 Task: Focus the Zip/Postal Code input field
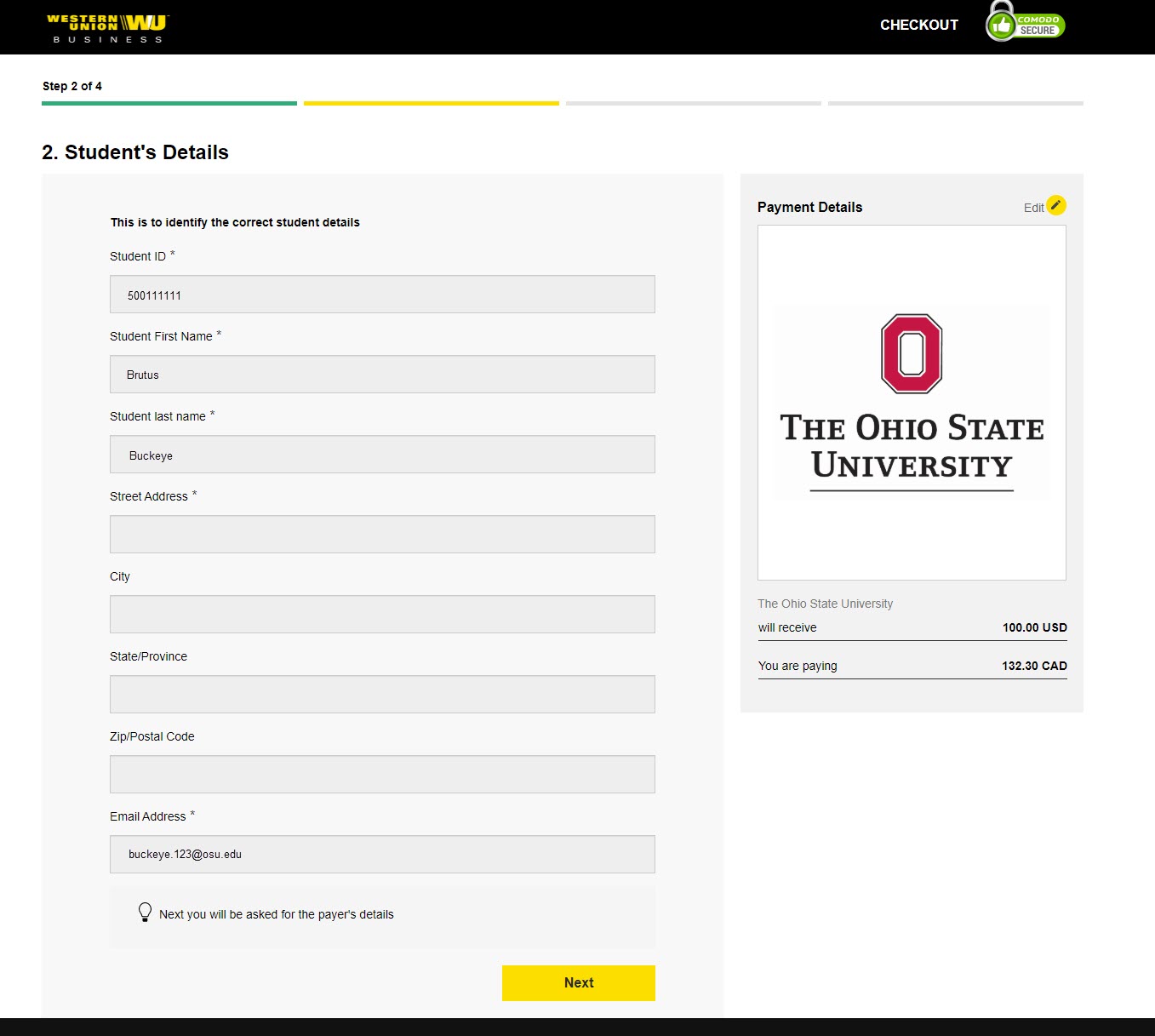click(382, 775)
